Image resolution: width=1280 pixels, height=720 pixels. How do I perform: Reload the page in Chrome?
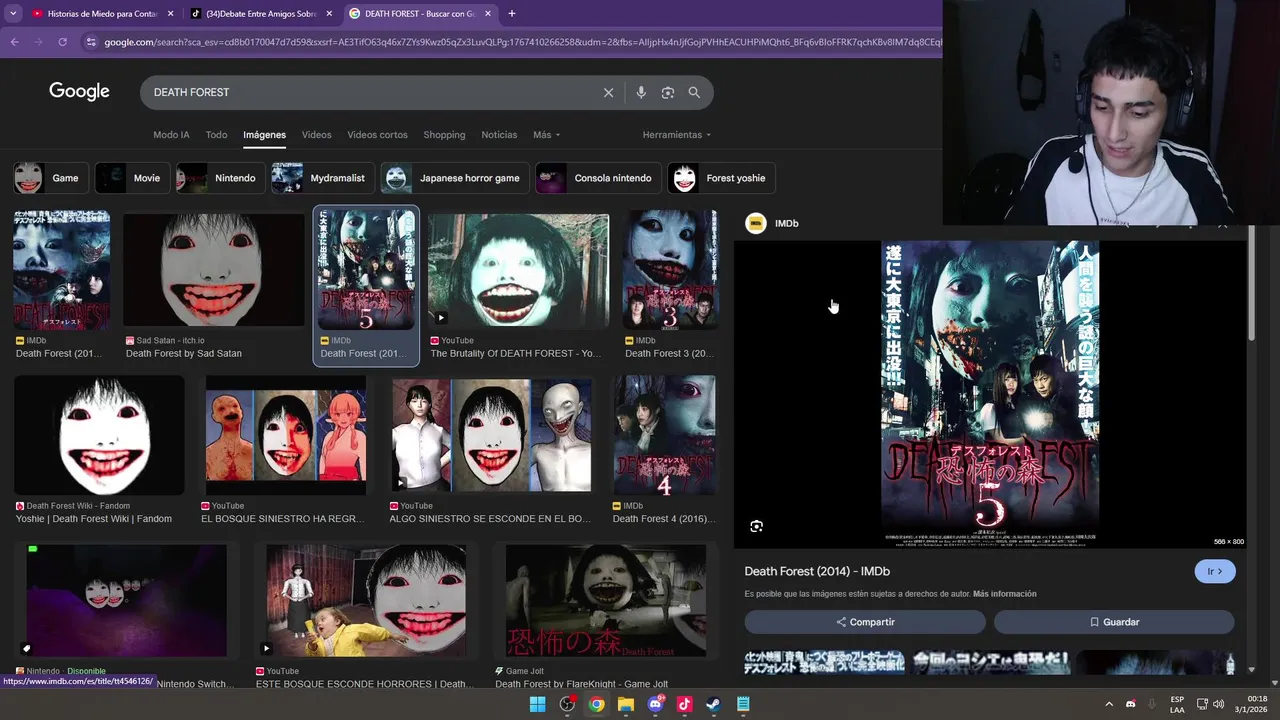point(62,42)
